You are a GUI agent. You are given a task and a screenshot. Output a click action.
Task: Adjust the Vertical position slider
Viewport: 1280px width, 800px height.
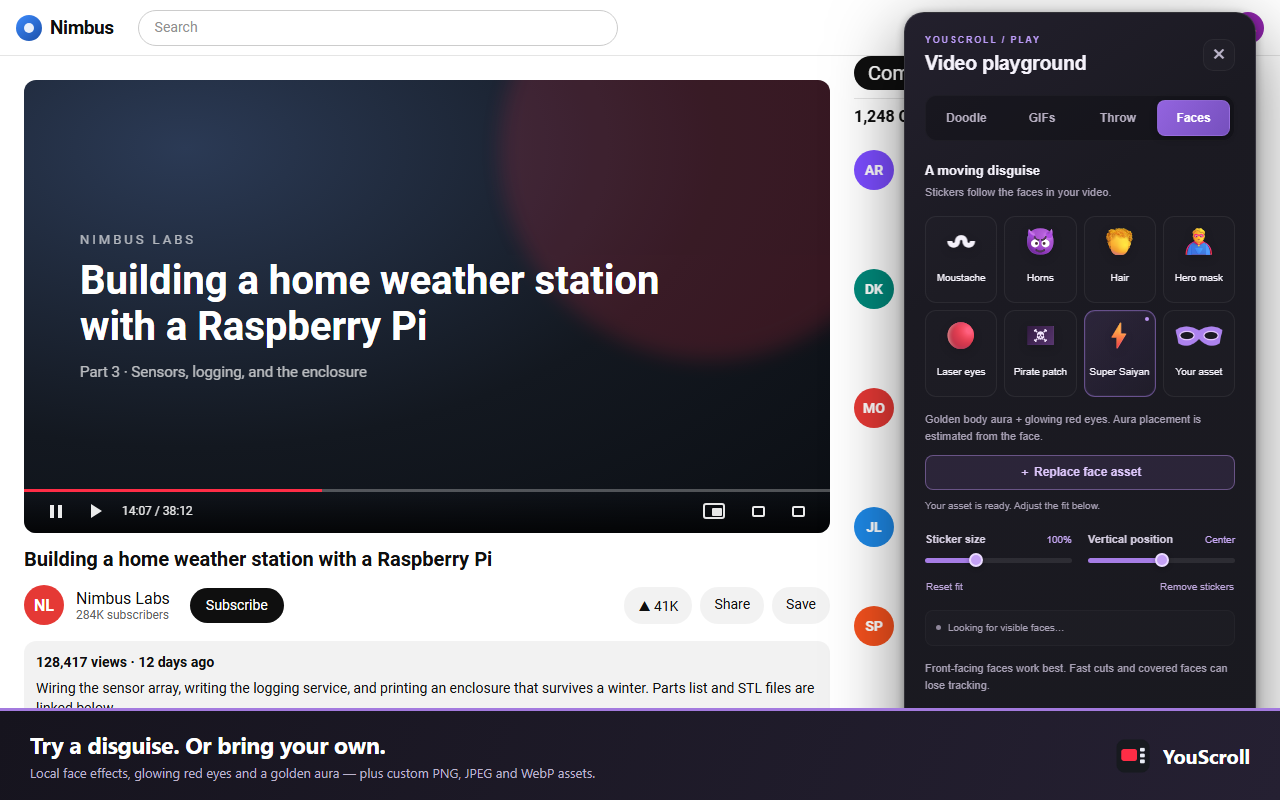tap(1161, 560)
